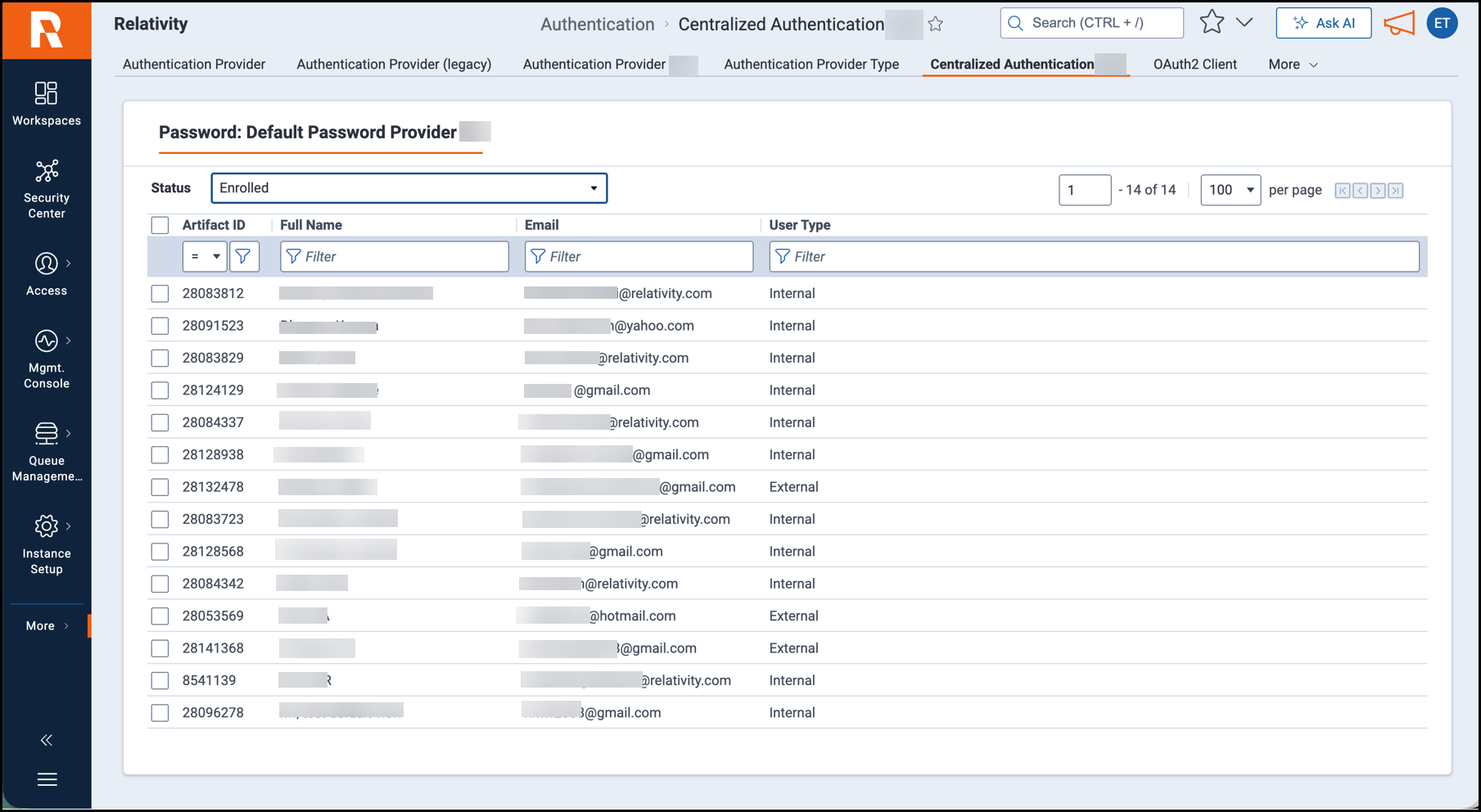Click the User Type filter field

1094,256
